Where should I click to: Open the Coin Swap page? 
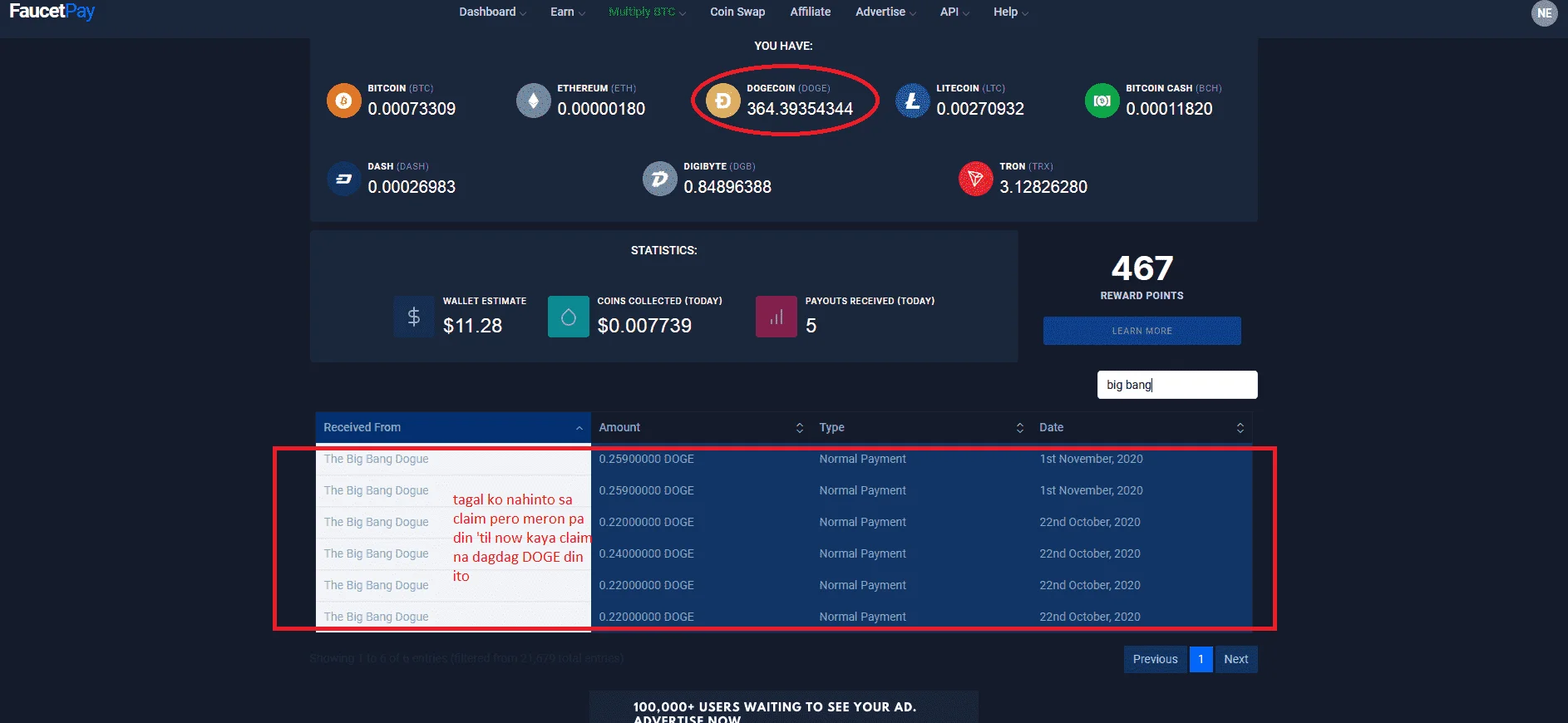pyautogui.click(x=737, y=12)
